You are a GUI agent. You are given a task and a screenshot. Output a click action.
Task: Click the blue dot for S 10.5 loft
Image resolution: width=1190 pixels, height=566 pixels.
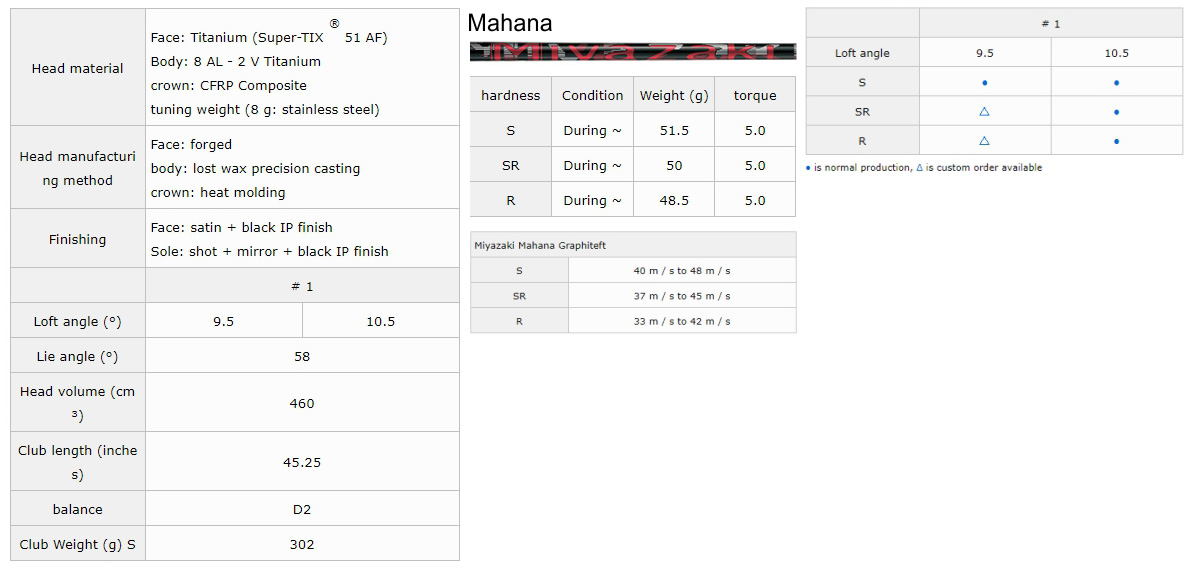(1116, 83)
